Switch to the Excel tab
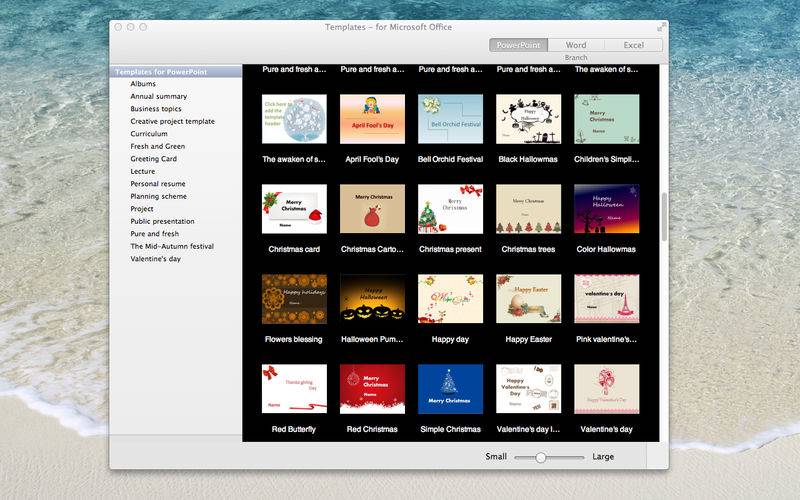This screenshot has height=500, width=800. click(x=634, y=45)
